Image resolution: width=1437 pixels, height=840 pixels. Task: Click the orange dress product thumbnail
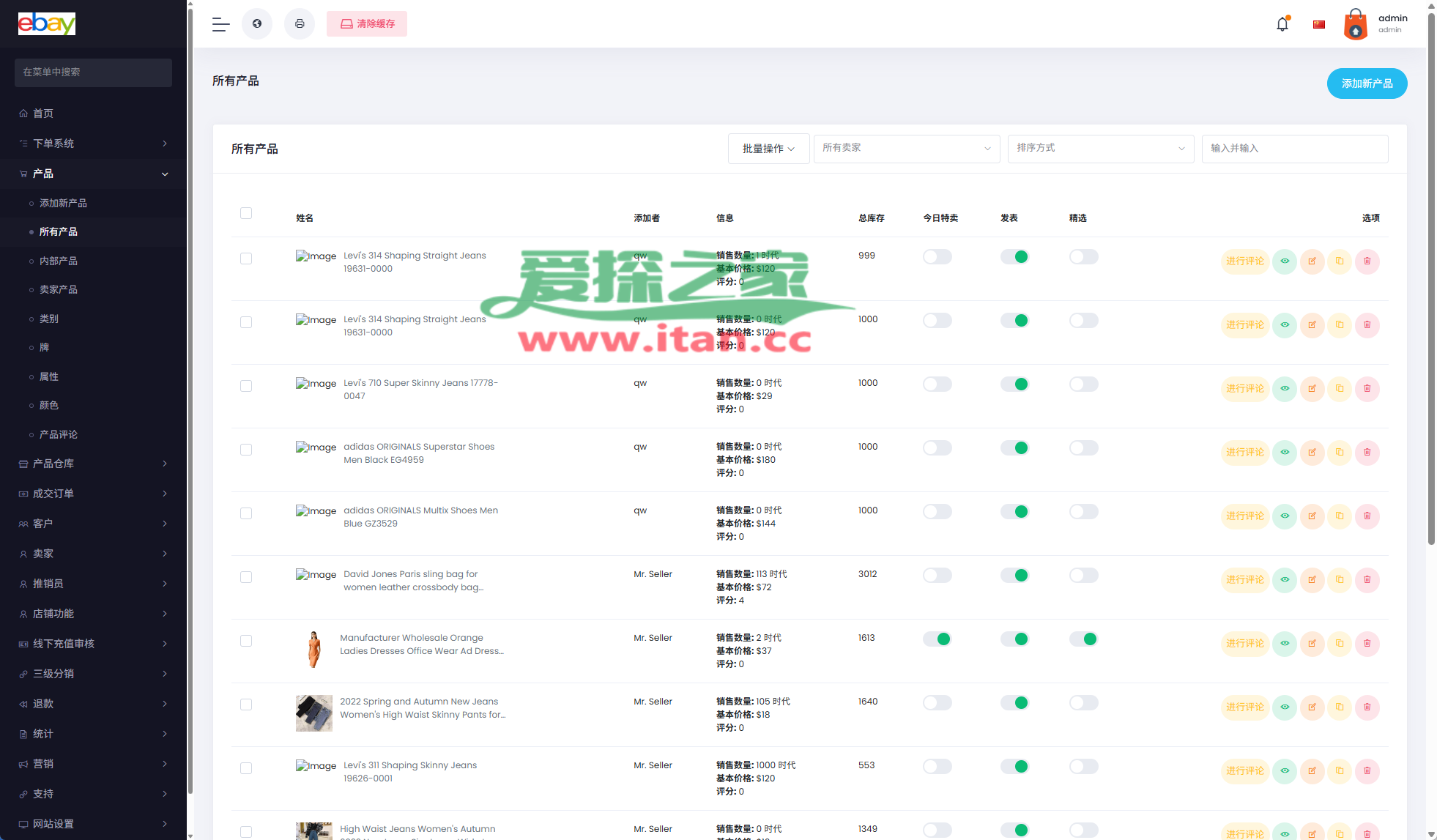(314, 649)
